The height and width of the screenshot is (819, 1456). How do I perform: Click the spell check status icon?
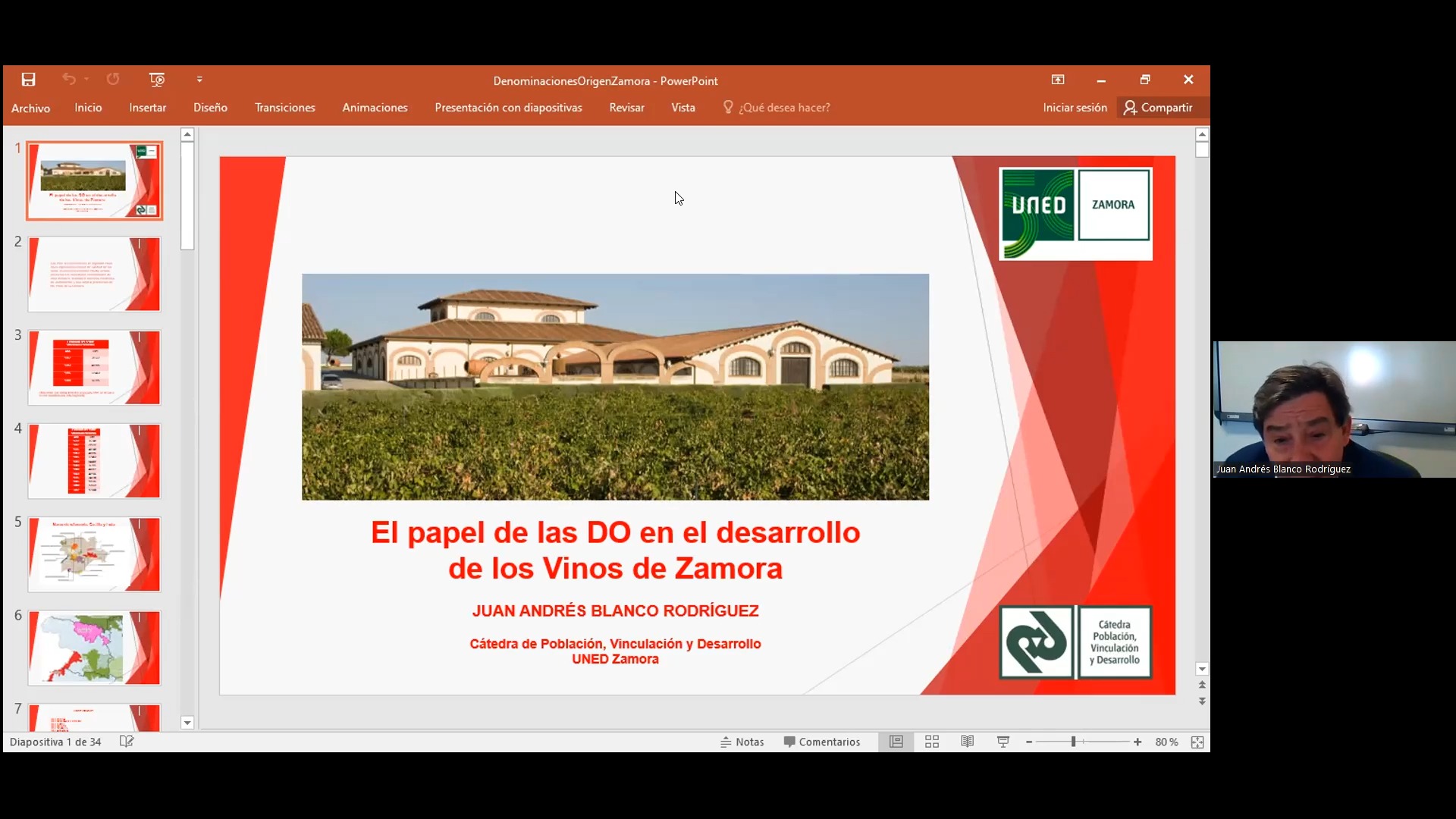click(127, 742)
